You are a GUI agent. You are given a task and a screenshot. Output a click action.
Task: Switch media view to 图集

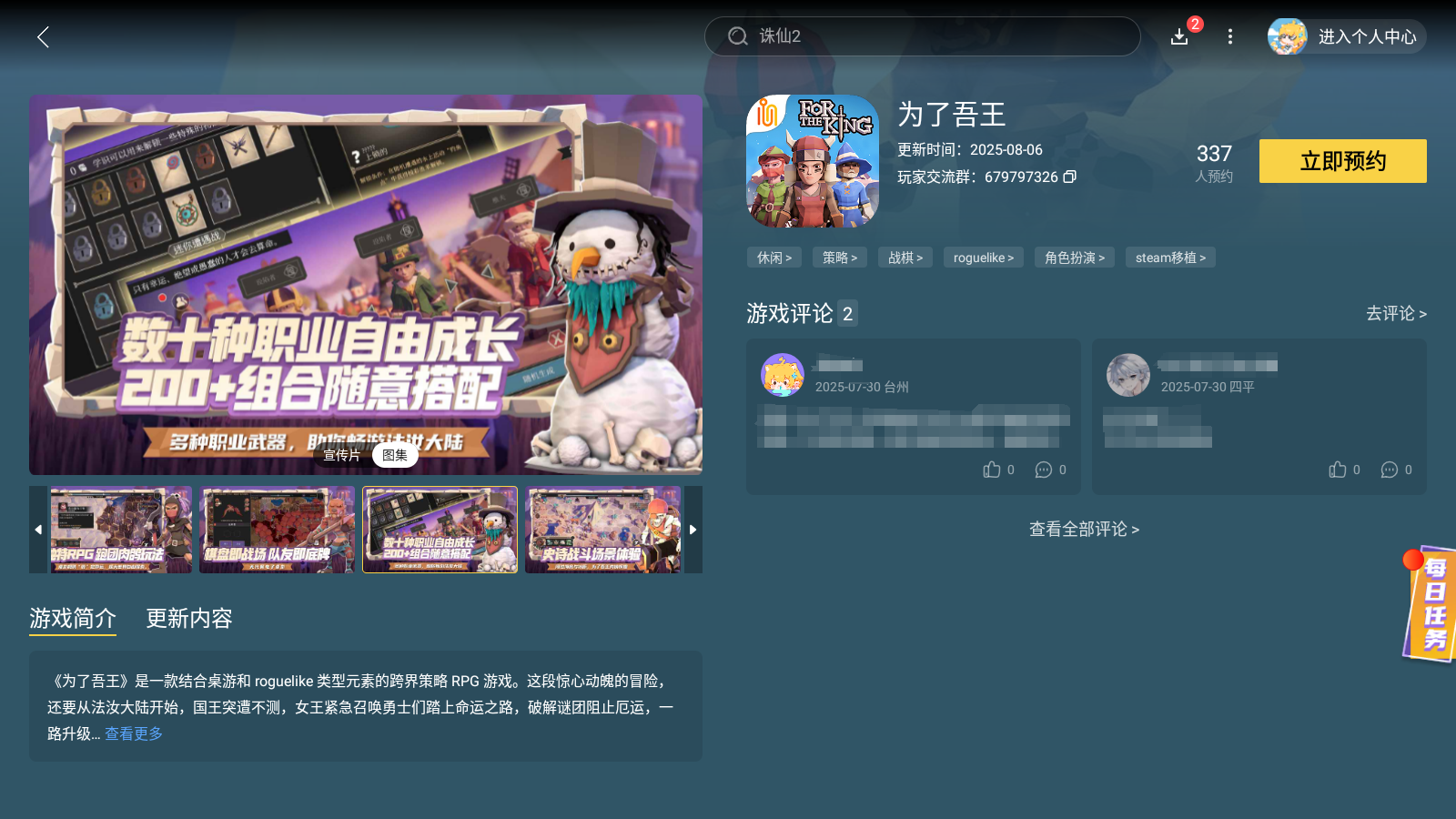point(395,455)
